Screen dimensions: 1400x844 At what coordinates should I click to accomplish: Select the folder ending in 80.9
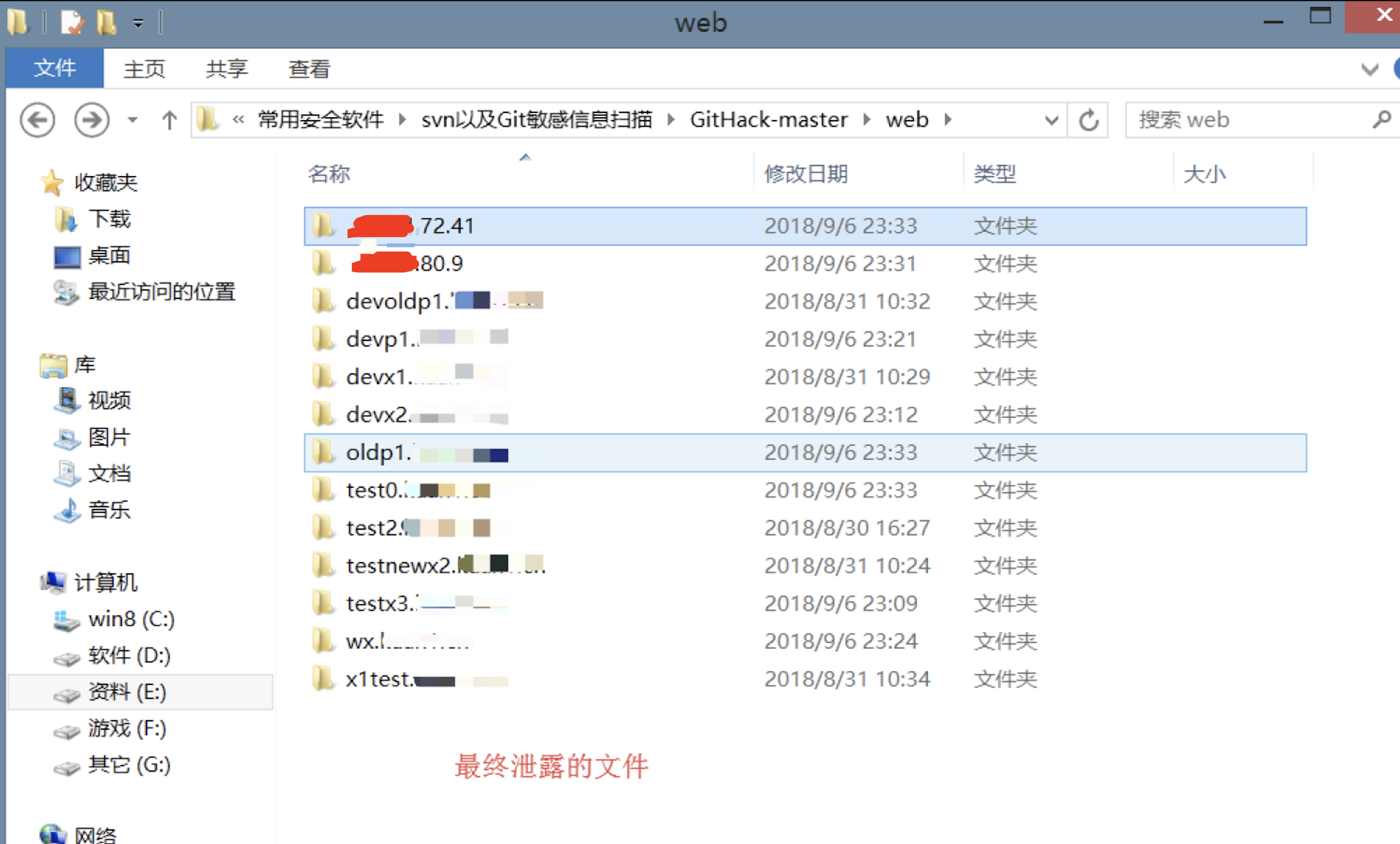click(805, 263)
